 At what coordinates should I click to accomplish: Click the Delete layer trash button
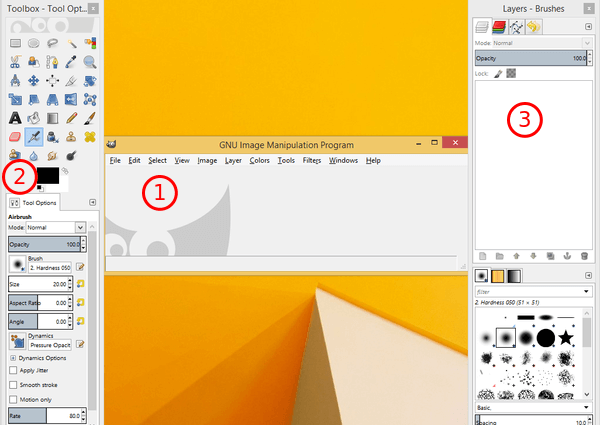tap(584, 256)
